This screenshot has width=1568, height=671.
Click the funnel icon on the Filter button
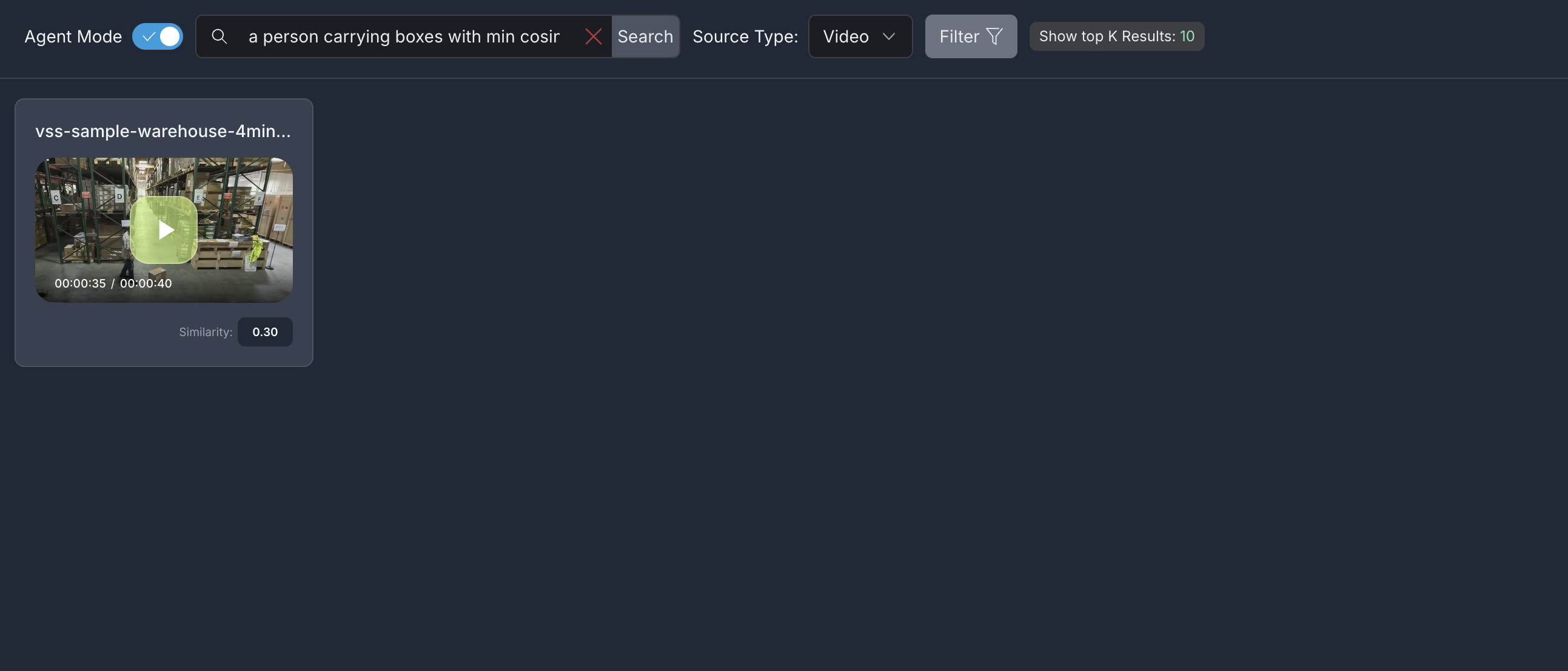pyautogui.click(x=994, y=36)
